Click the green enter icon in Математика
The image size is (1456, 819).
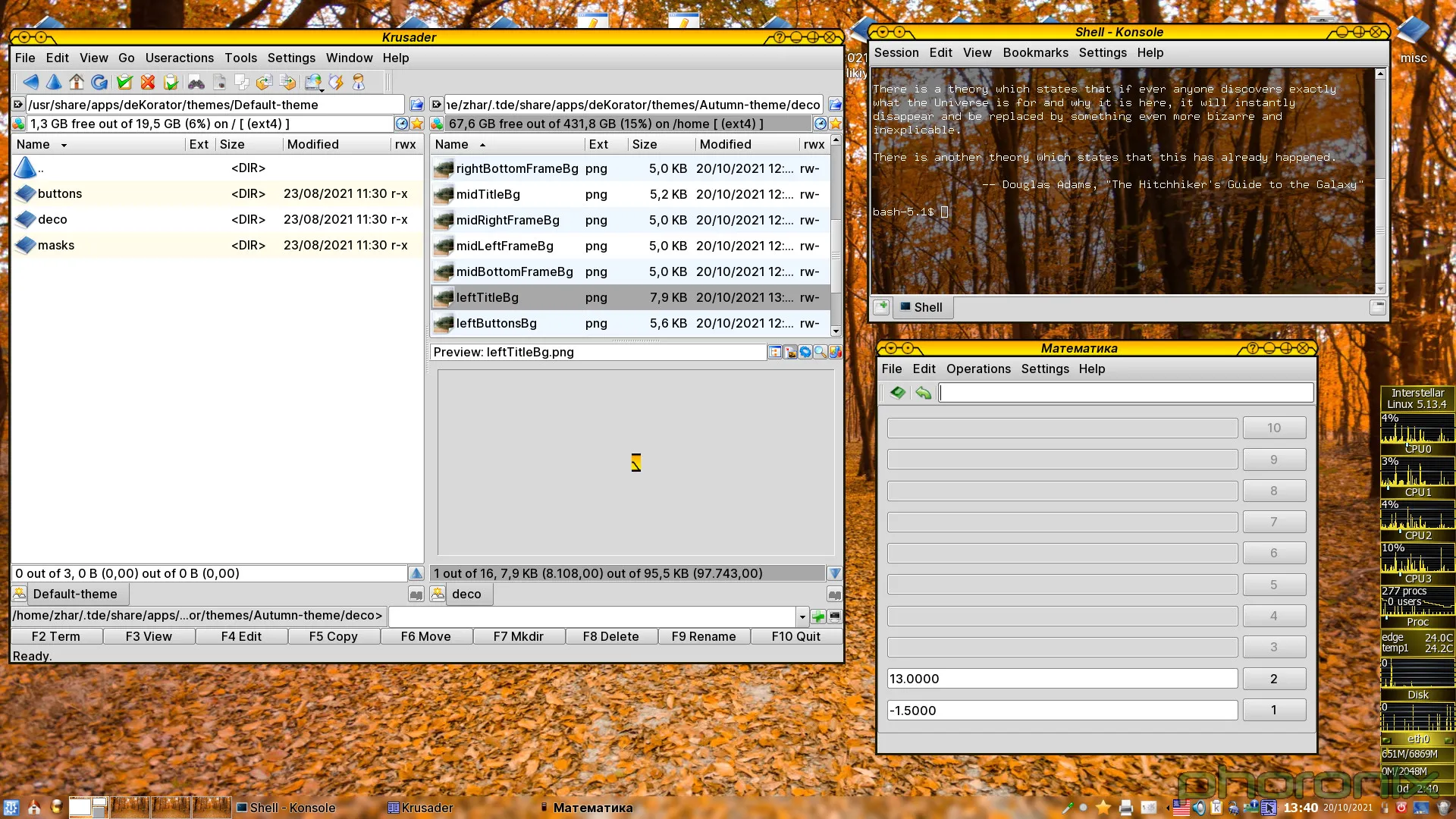898,392
